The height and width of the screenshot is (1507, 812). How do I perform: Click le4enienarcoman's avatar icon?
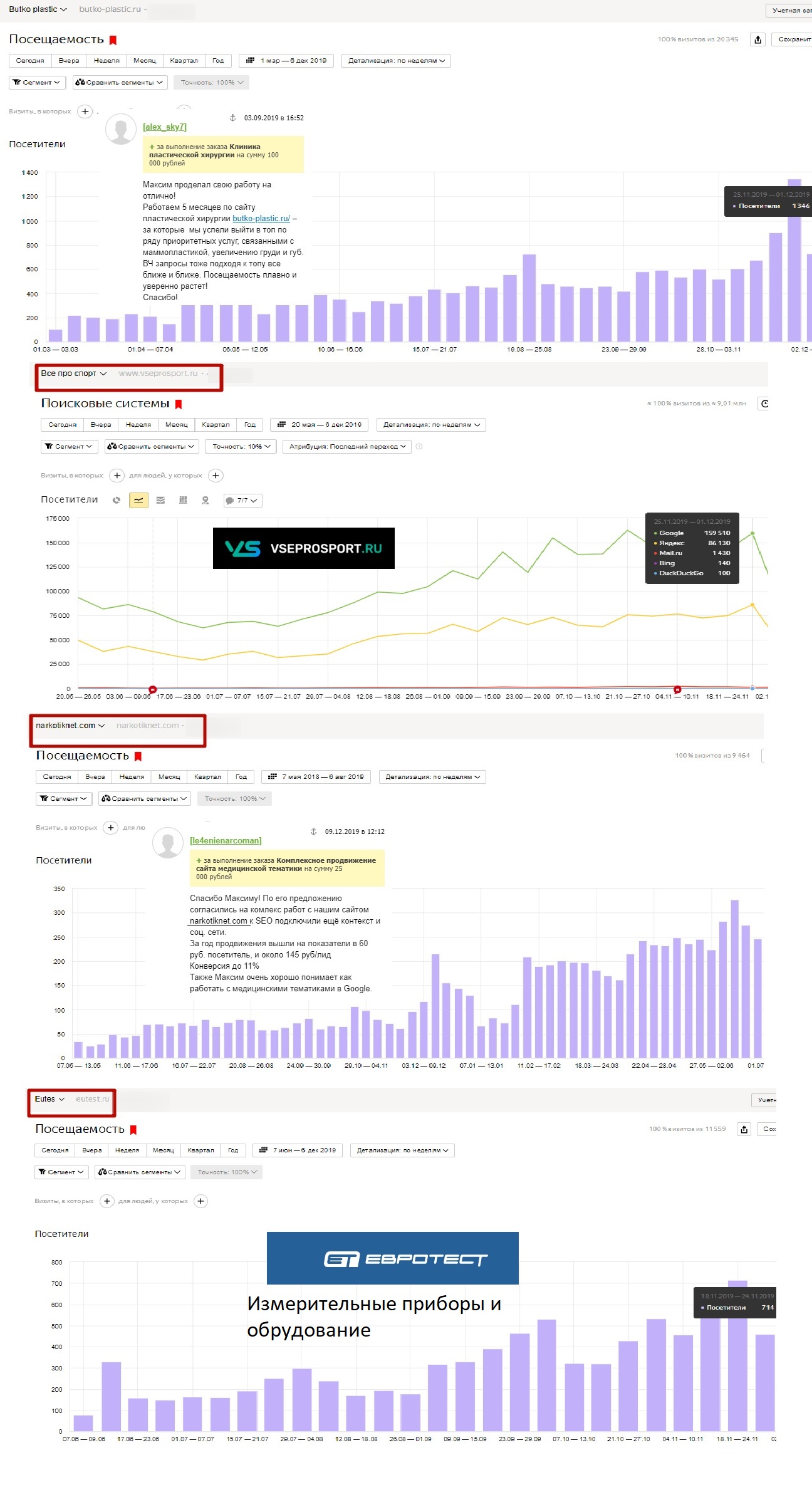pyautogui.click(x=168, y=843)
